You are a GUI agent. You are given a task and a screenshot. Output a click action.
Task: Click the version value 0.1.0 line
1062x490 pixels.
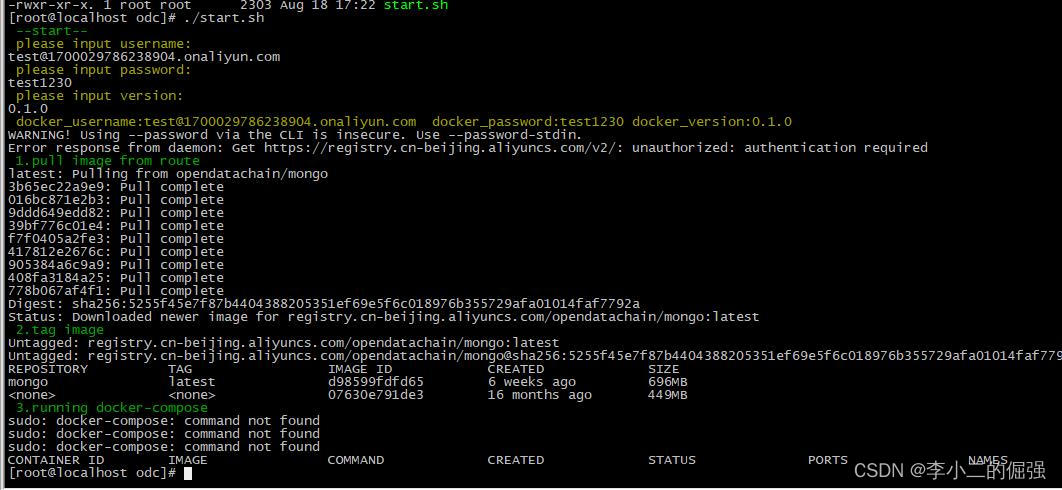(x=28, y=108)
